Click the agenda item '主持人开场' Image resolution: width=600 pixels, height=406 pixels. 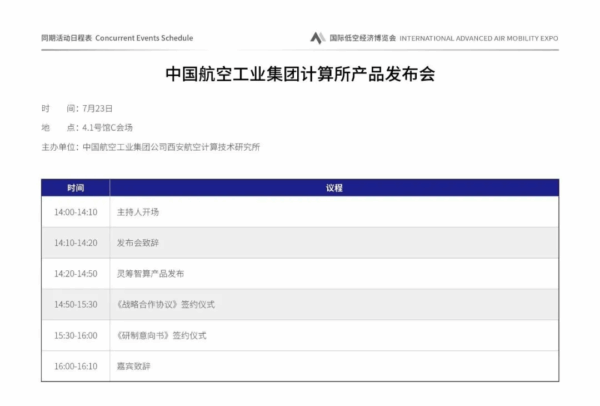[x=138, y=212]
